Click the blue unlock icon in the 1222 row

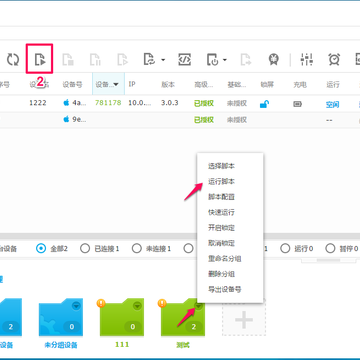264,104
